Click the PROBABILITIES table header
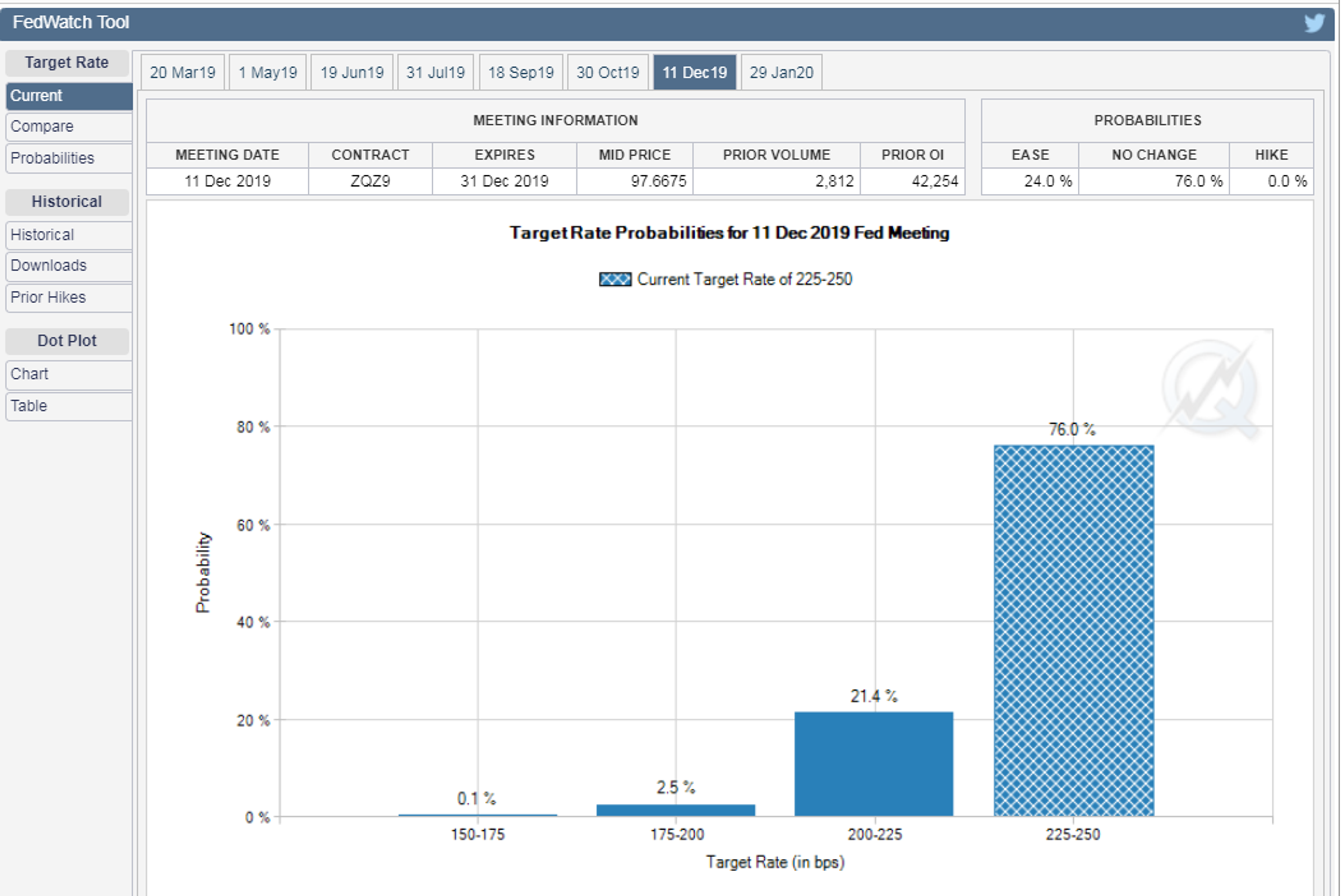The height and width of the screenshot is (896, 1341). pos(1147,120)
